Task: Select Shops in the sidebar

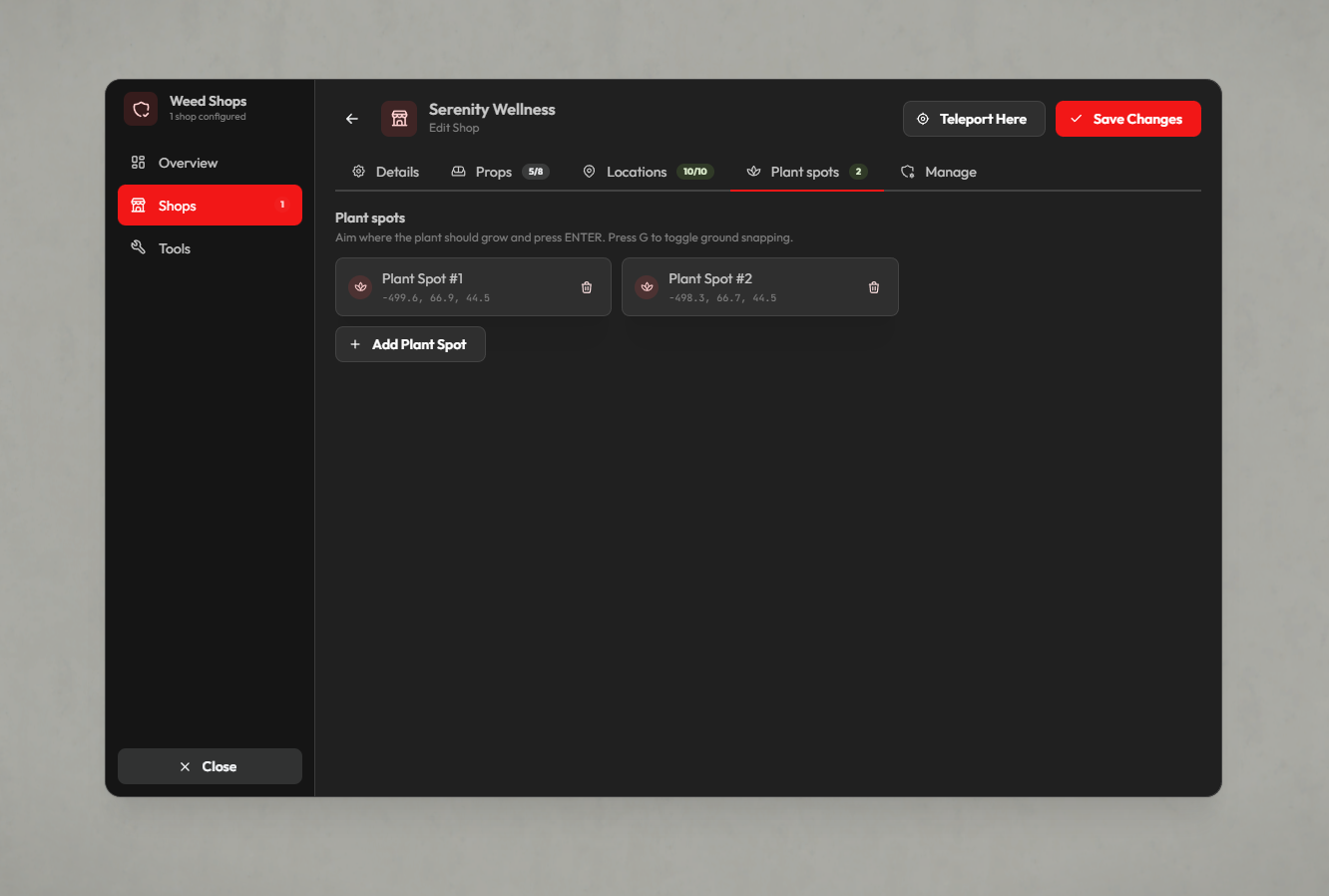Action: click(x=210, y=206)
